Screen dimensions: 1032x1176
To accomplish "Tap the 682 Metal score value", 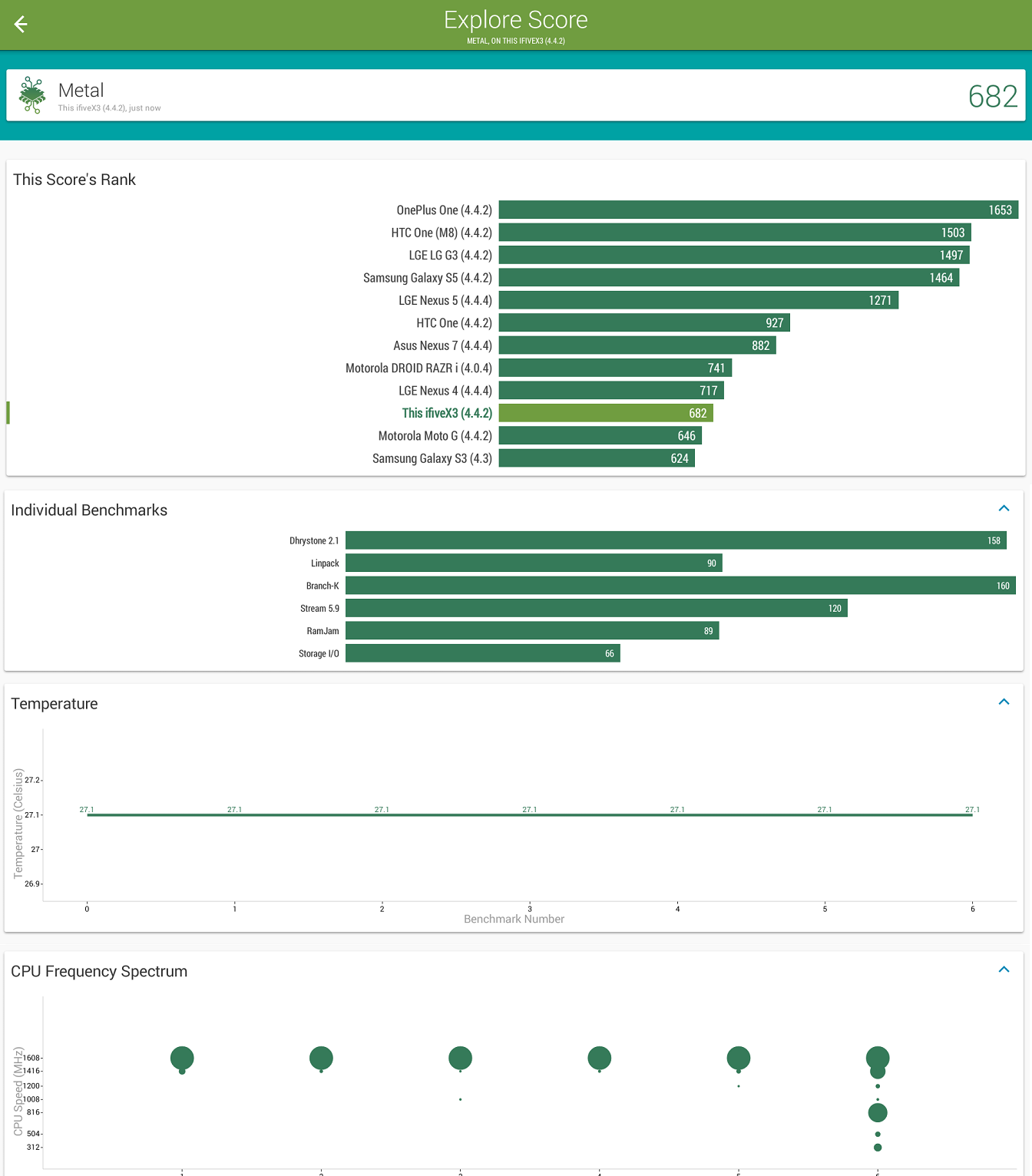I will click(x=993, y=96).
